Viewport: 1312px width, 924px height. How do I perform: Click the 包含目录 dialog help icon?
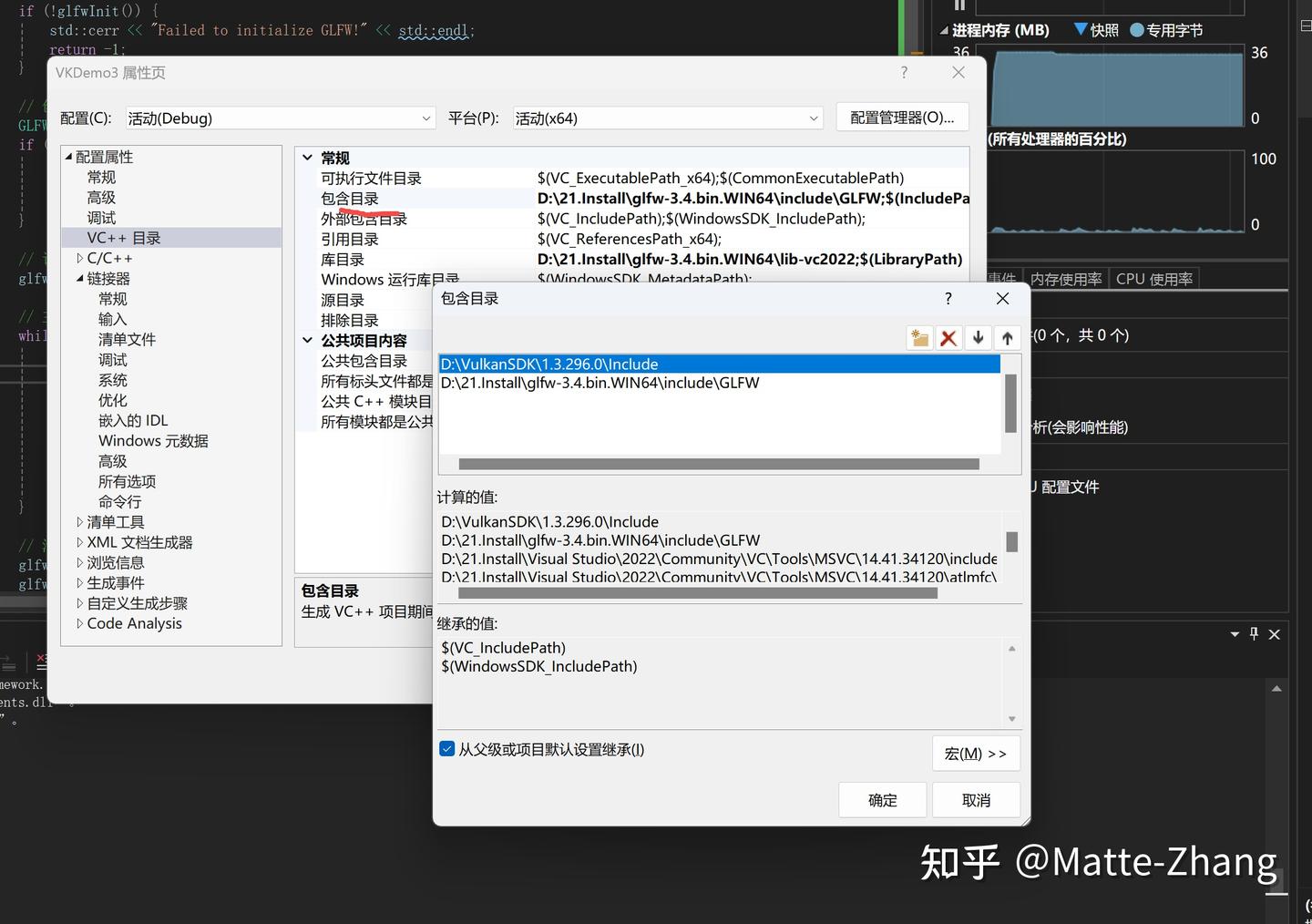(x=948, y=298)
